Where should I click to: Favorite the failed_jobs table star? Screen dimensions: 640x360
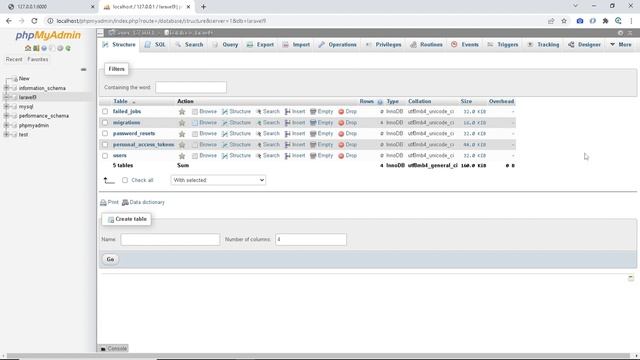pyautogui.click(x=182, y=111)
